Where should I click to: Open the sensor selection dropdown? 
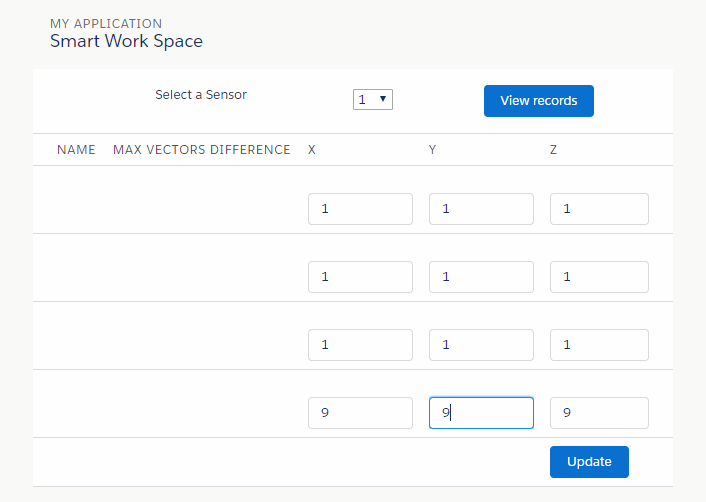click(x=372, y=99)
